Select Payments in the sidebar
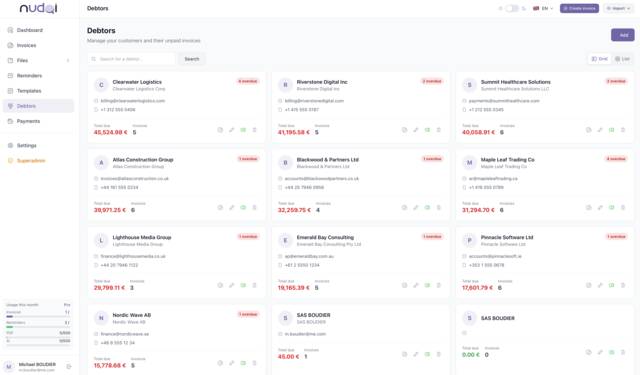The width and height of the screenshot is (640, 375). point(38,121)
